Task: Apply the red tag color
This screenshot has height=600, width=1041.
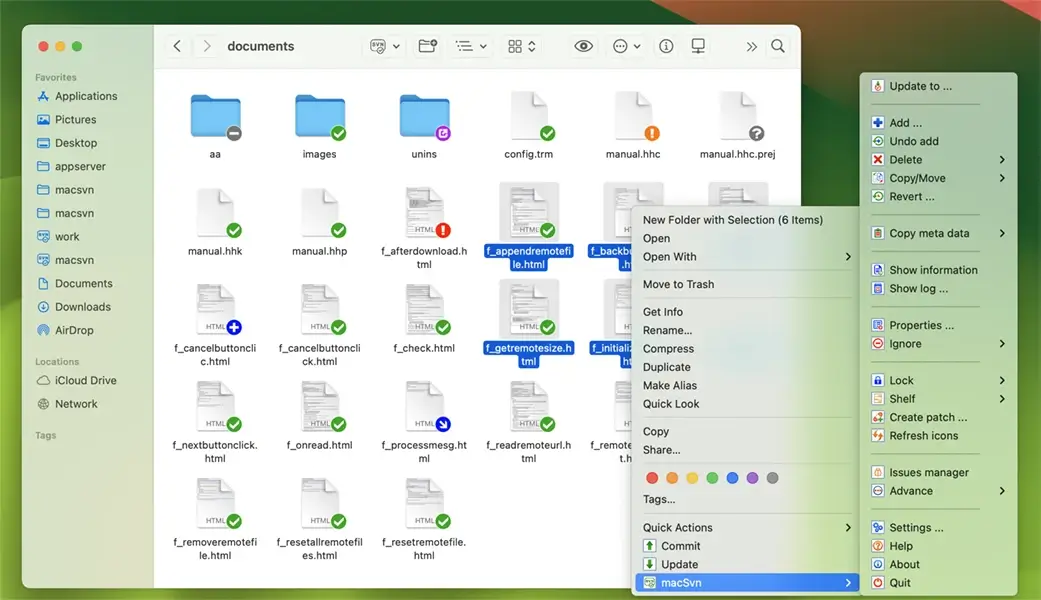Action: point(652,478)
